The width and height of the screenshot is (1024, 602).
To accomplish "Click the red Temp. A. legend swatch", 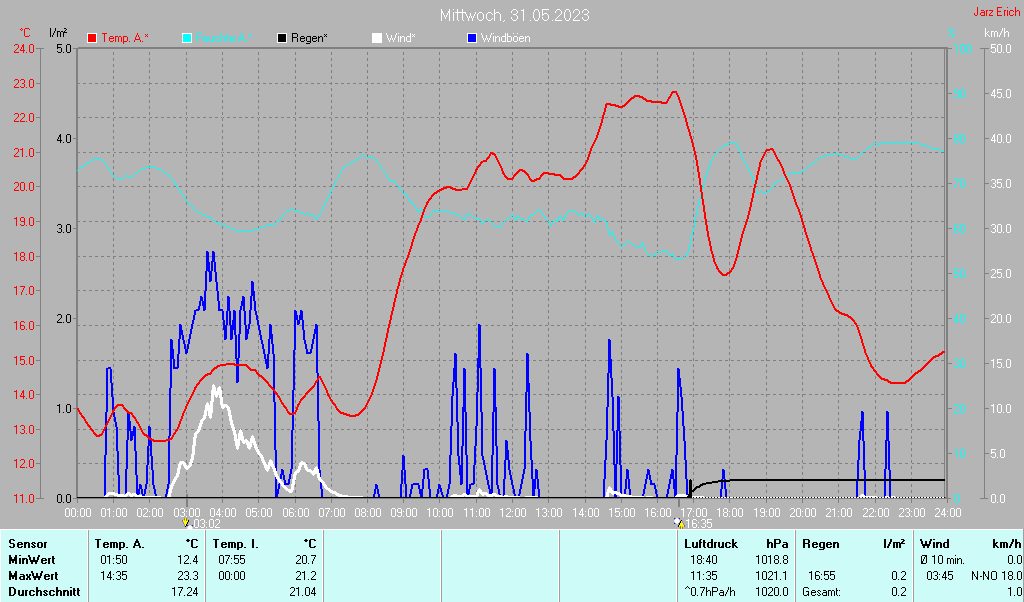I will coord(93,38).
